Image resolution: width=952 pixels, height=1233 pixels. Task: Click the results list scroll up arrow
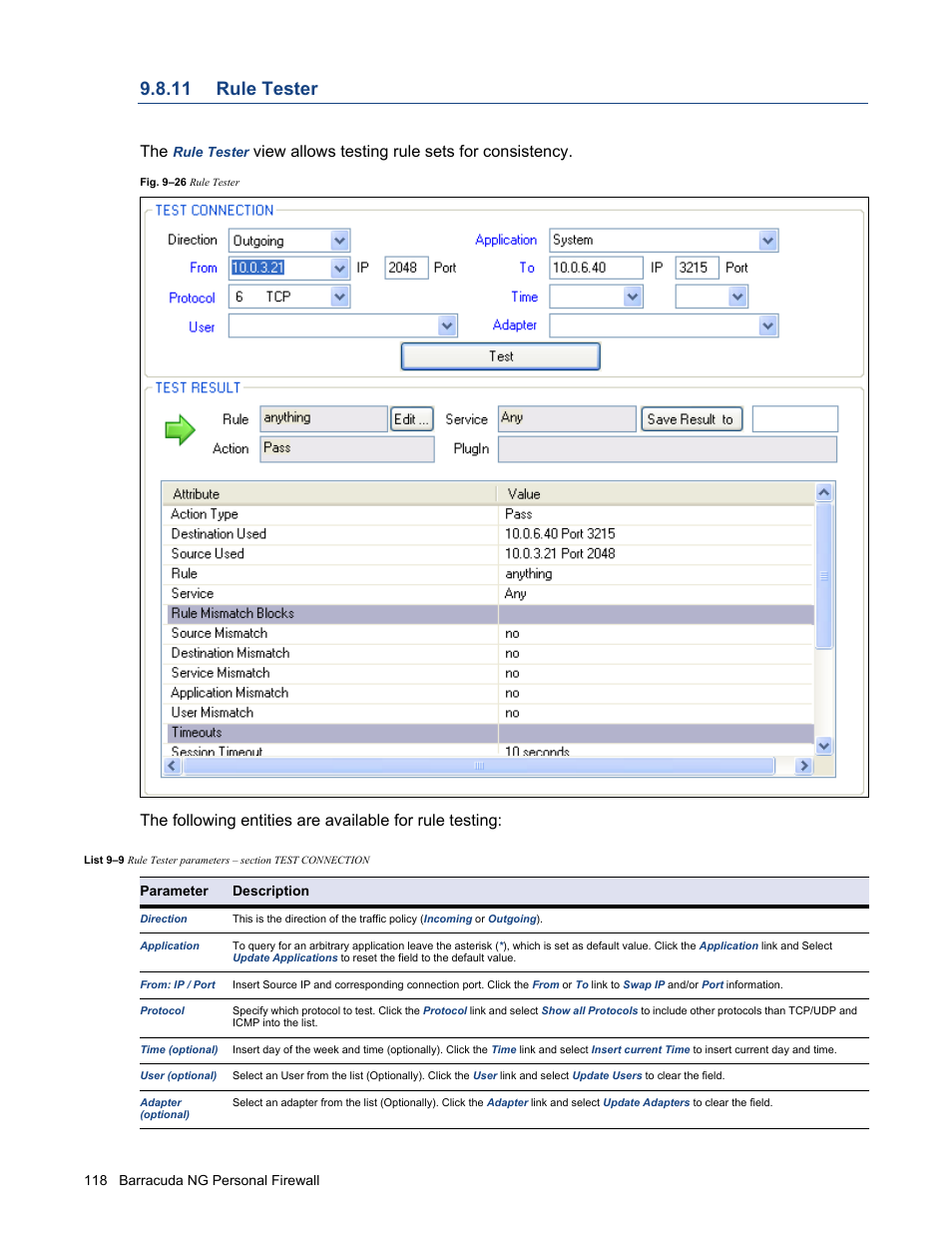(x=824, y=492)
